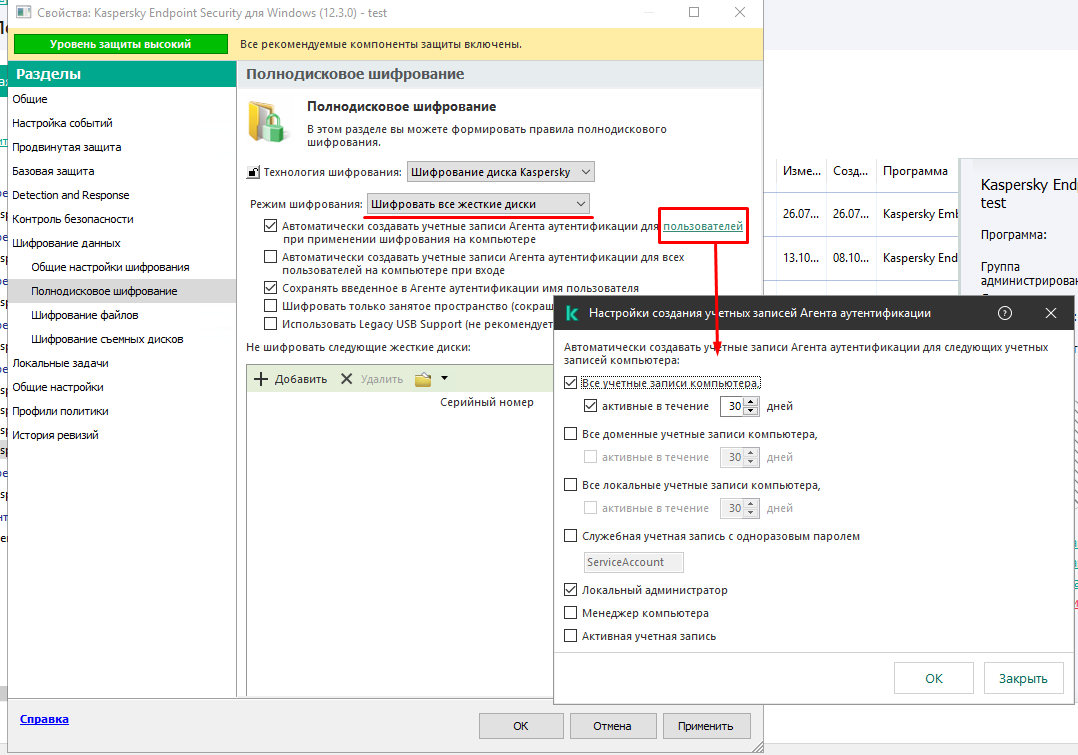Expand the Режим шифрования combo box

pyautogui.click(x=478, y=204)
